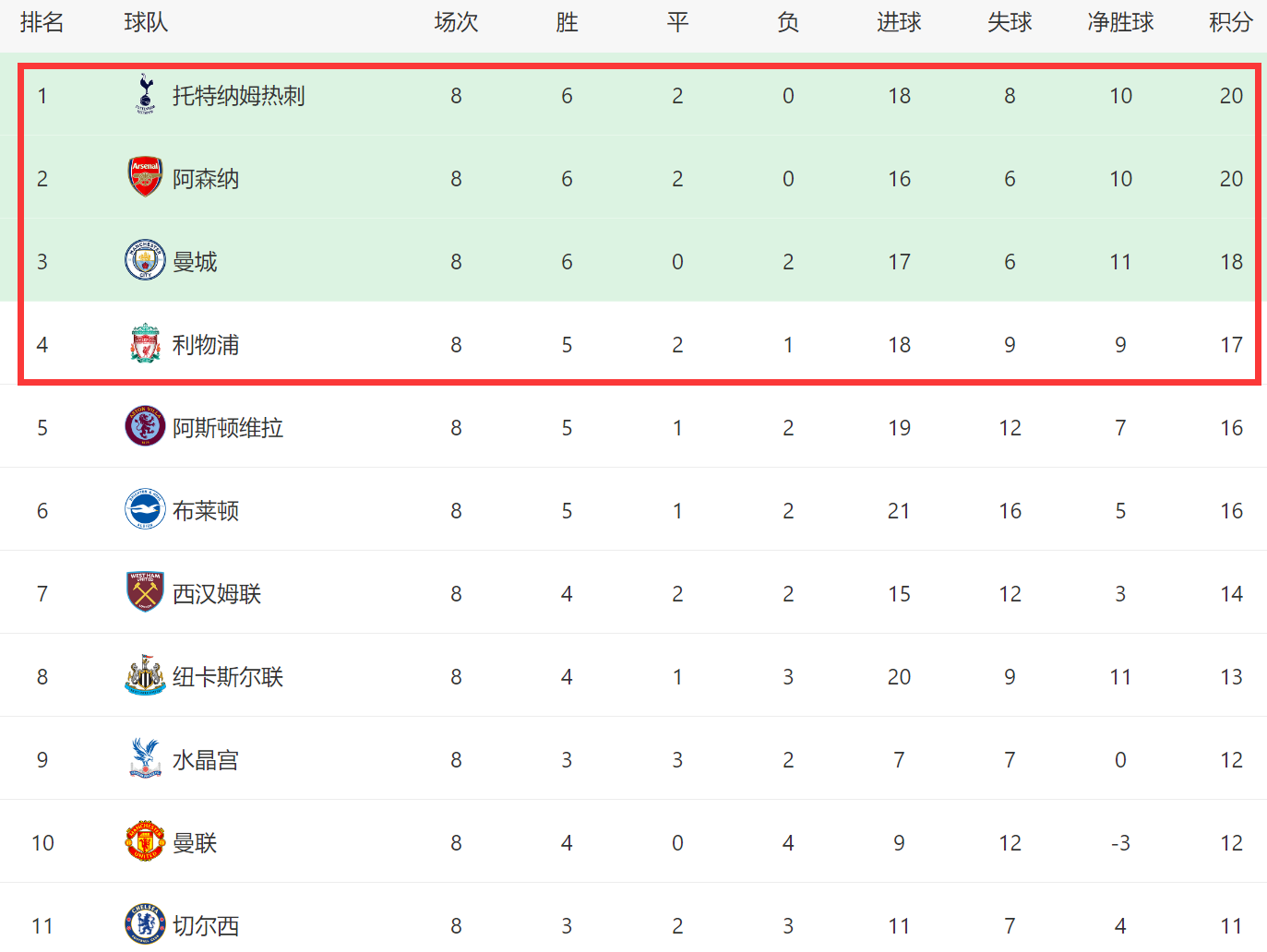Click the Crystal Palace eagle logo
This screenshot has height=952, width=1267.
pos(145,758)
